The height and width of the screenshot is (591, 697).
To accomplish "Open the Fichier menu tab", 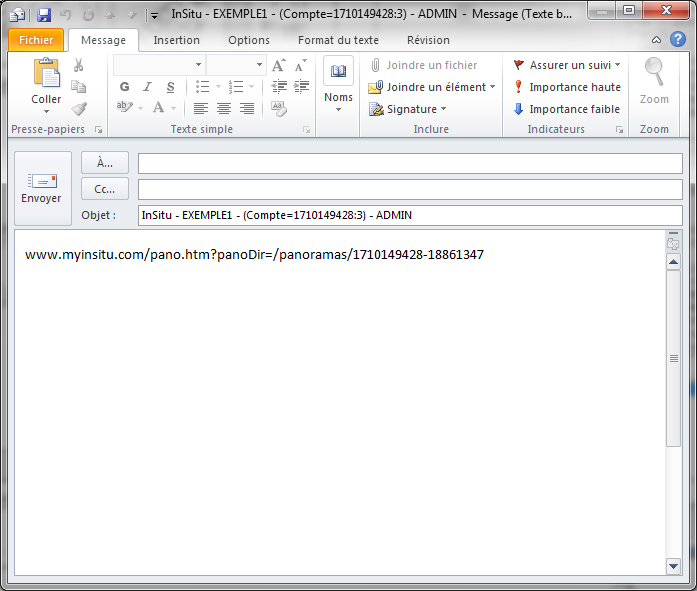I will pyautogui.click(x=36, y=40).
